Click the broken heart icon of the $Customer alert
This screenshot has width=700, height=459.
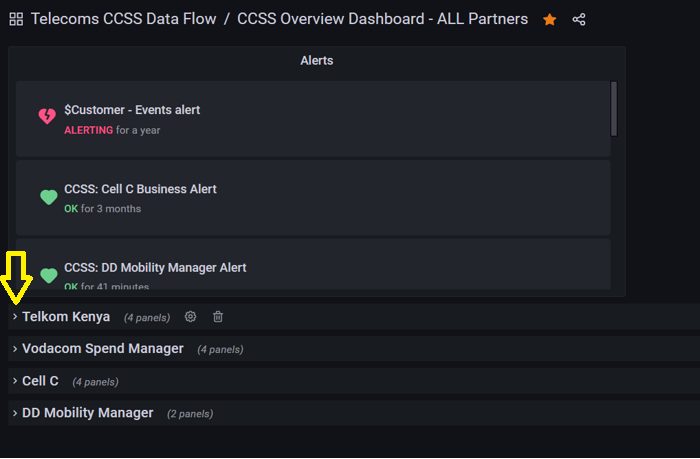coord(47,116)
